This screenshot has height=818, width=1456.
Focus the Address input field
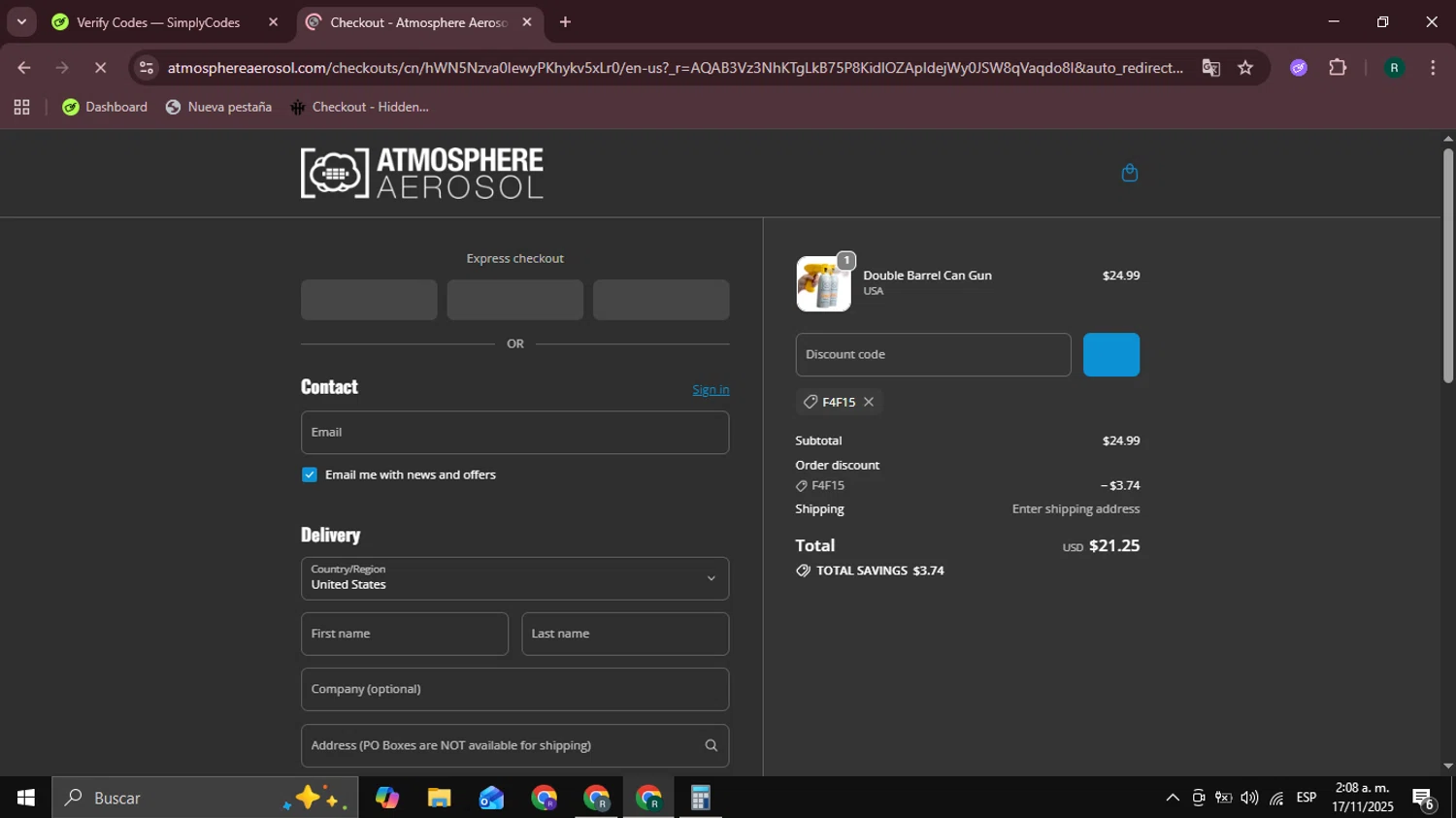[514, 745]
